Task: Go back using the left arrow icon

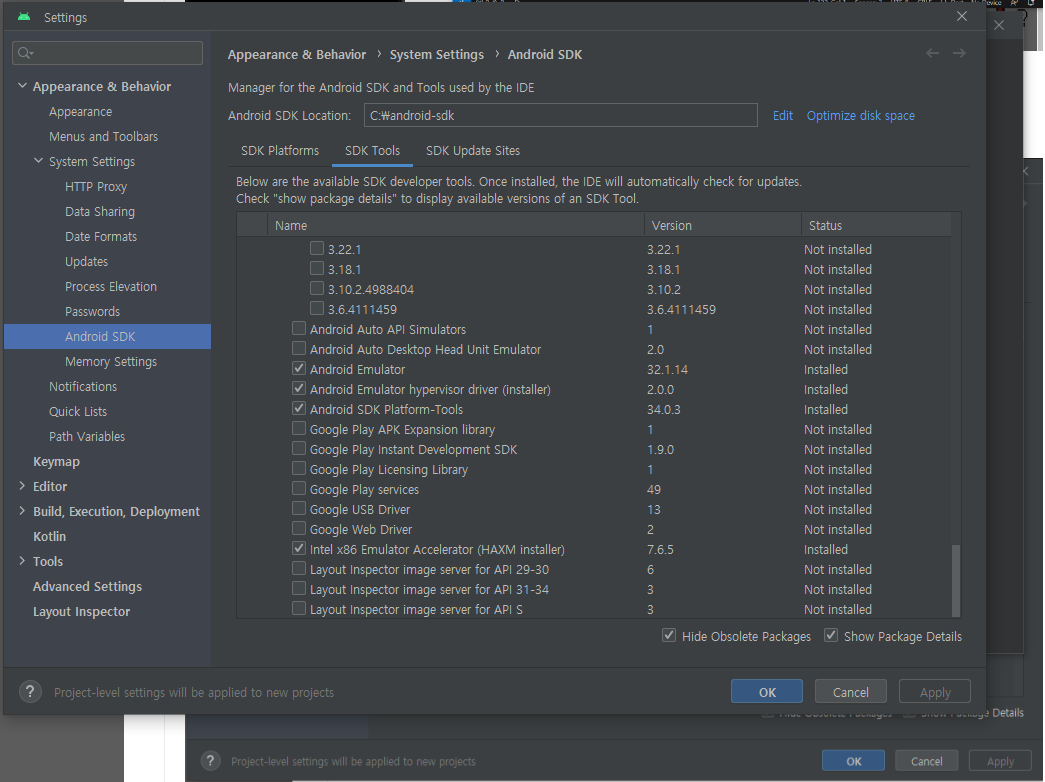Action: coord(932,53)
